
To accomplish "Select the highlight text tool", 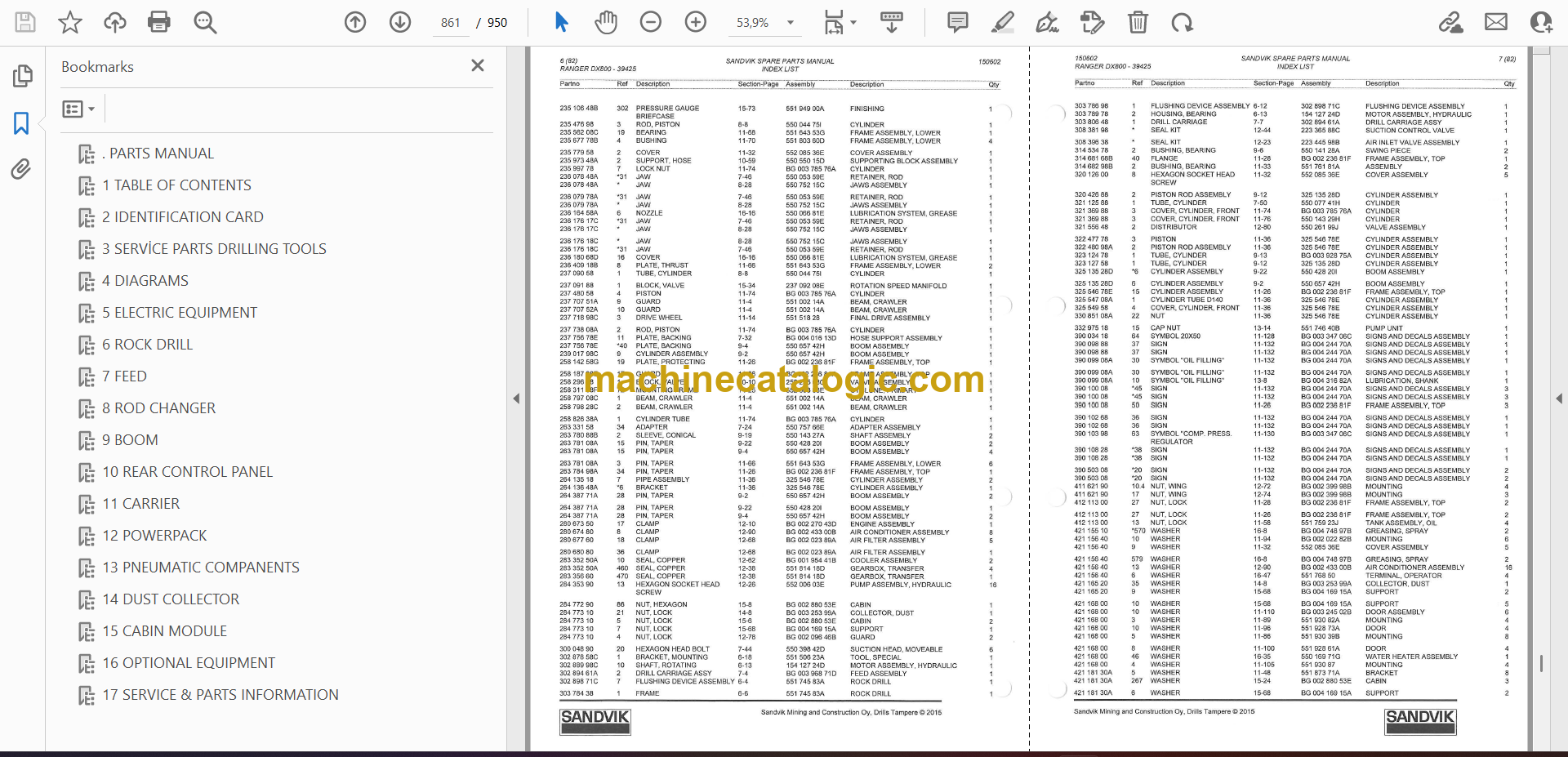I will [1003, 22].
